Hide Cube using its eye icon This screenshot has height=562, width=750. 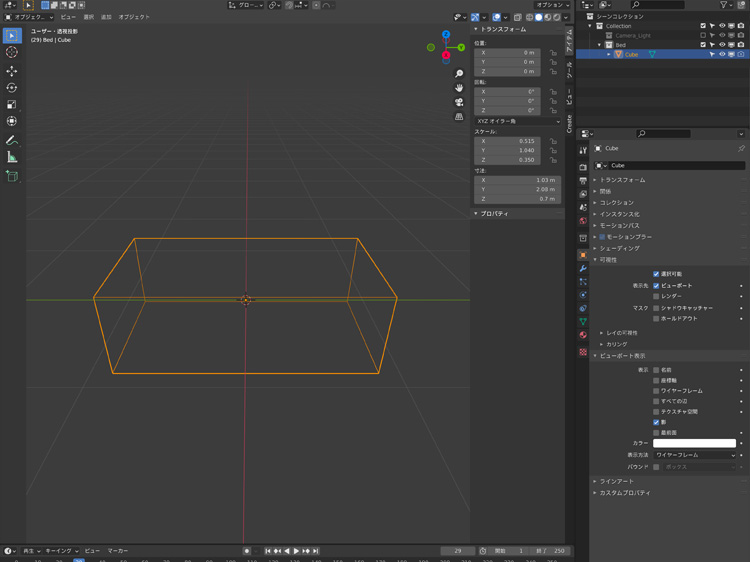[x=722, y=54]
